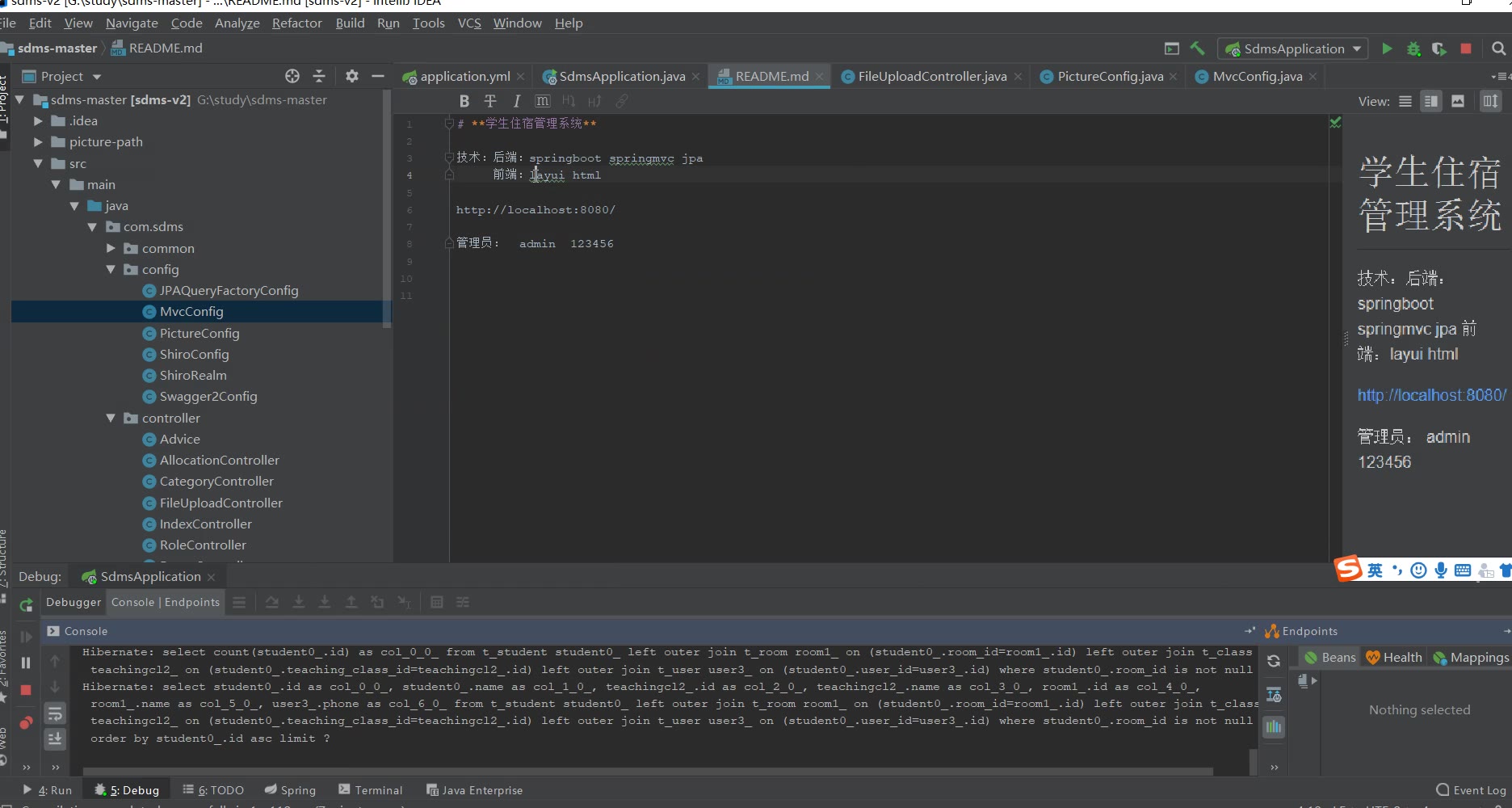
Task: Switch to the FileUploadController.java tab
Action: click(x=932, y=76)
